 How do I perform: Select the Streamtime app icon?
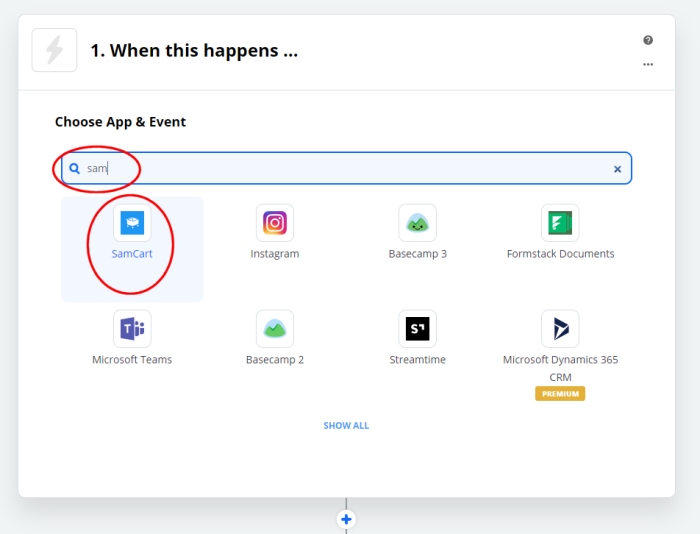click(x=417, y=329)
